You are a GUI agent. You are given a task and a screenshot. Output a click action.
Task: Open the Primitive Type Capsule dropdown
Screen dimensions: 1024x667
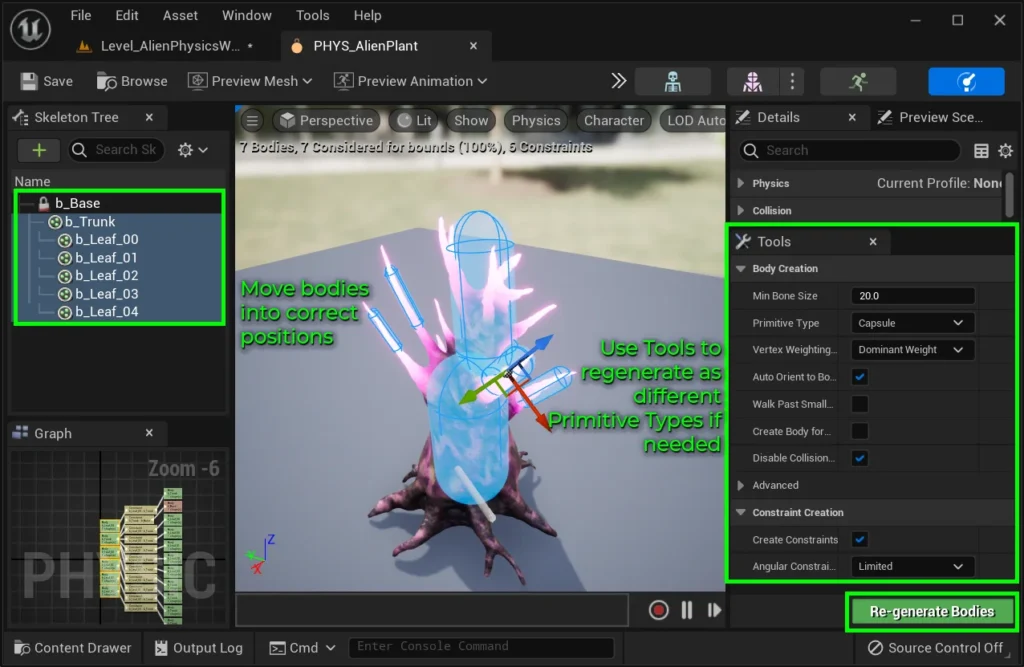click(912, 323)
